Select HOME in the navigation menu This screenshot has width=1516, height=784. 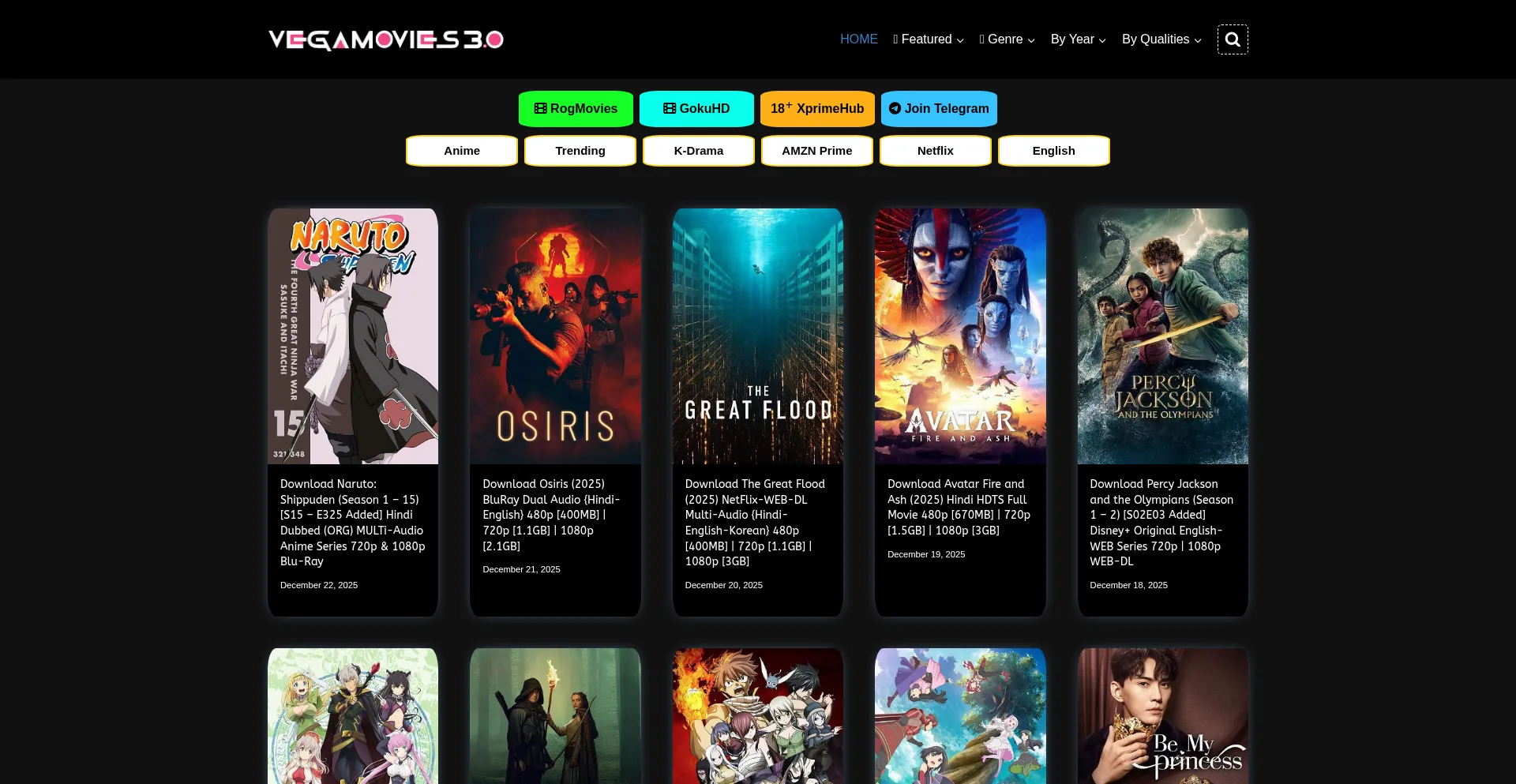point(858,39)
